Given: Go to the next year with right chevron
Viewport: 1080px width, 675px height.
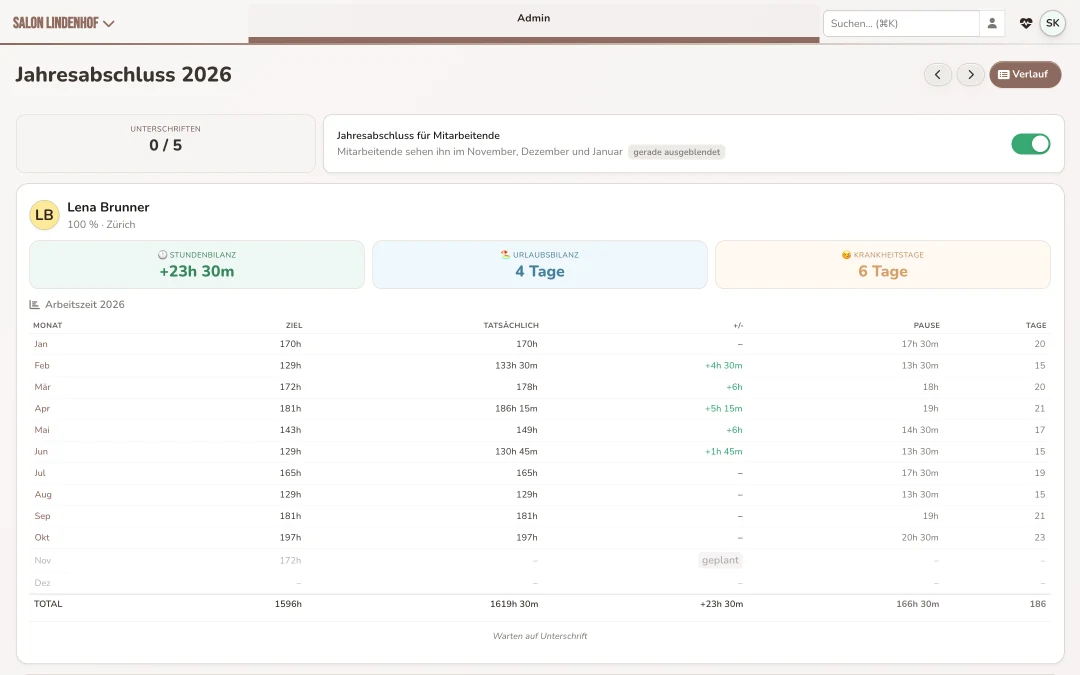Looking at the screenshot, I should (970, 74).
